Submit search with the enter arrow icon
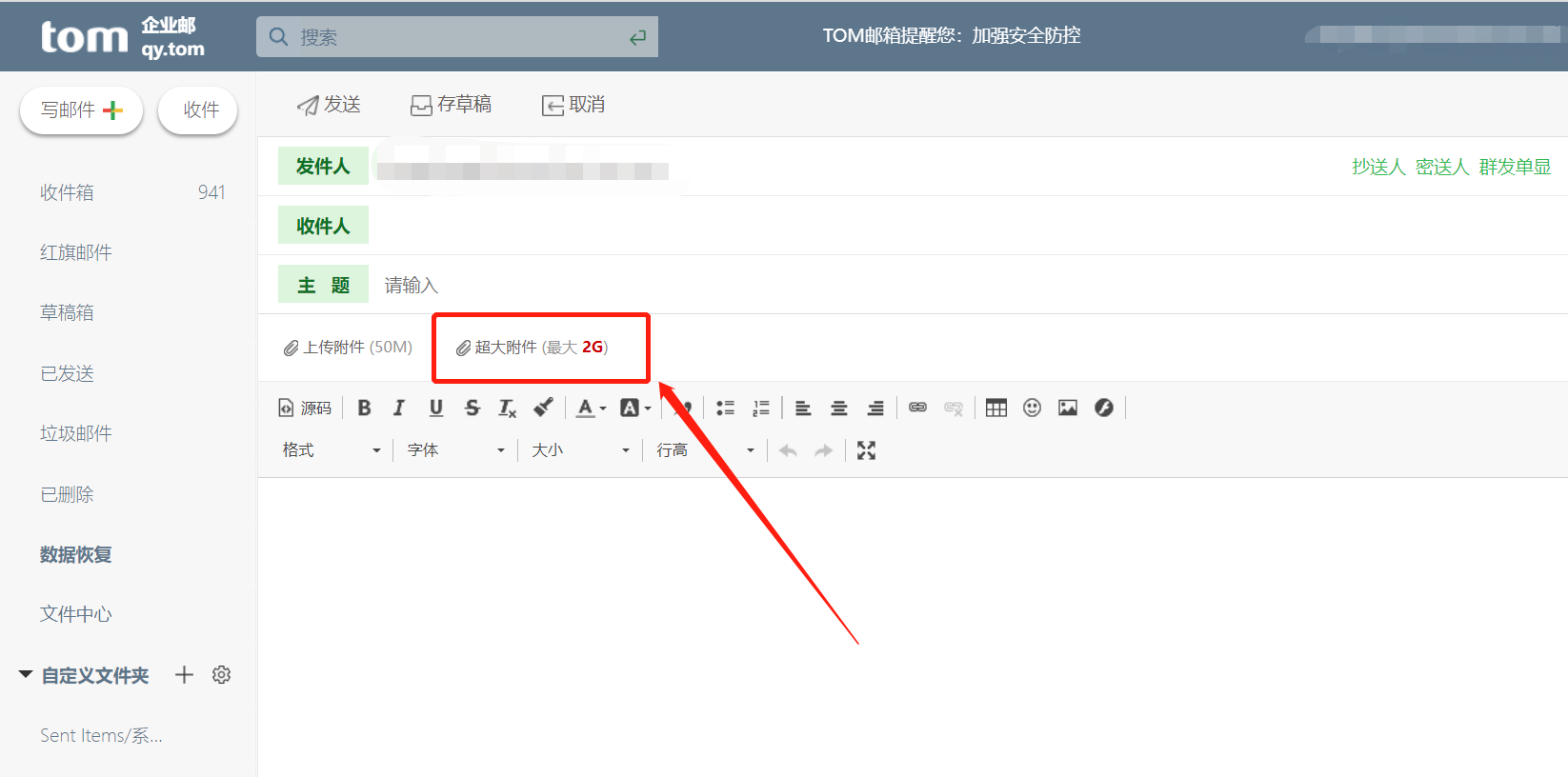 [x=637, y=37]
